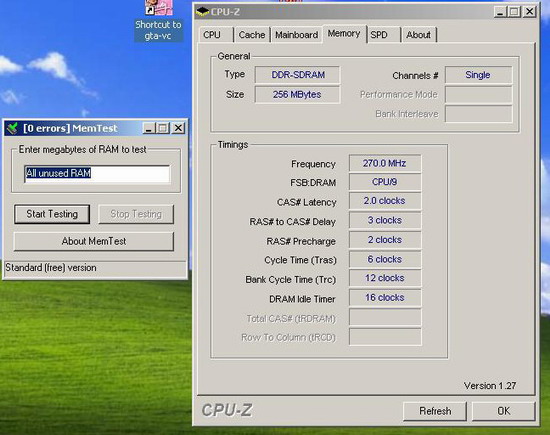
Task: Click the CPU/9 FSB:DRAM value
Action: click(x=385, y=182)
